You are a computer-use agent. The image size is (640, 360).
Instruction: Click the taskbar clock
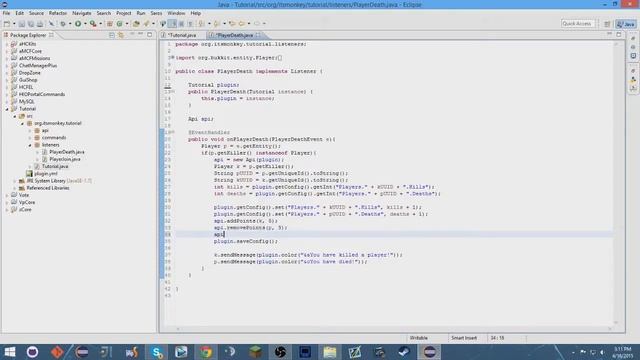[x=623, y=352]
